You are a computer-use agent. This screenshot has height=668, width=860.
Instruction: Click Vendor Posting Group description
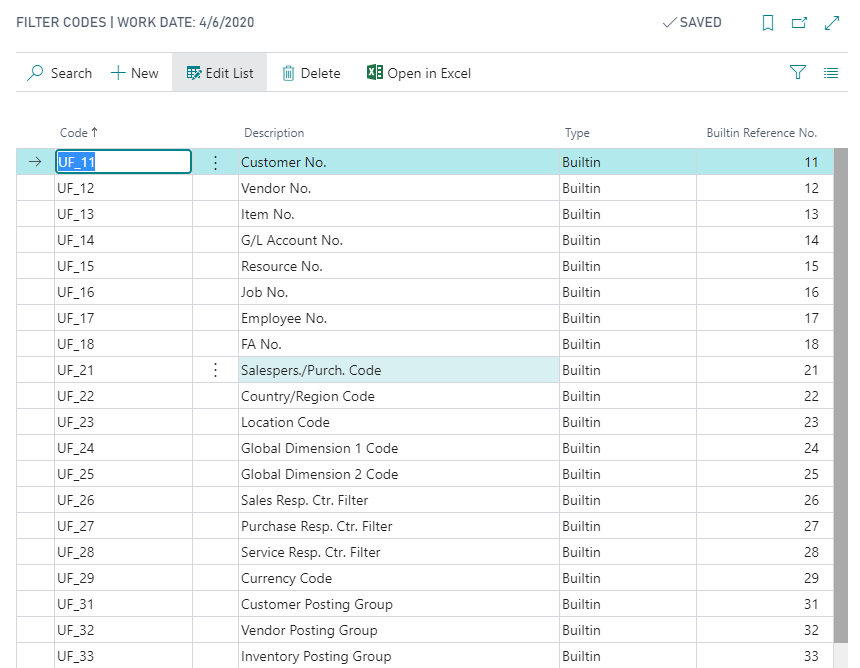pyautogui.click(x=399, y=630)
